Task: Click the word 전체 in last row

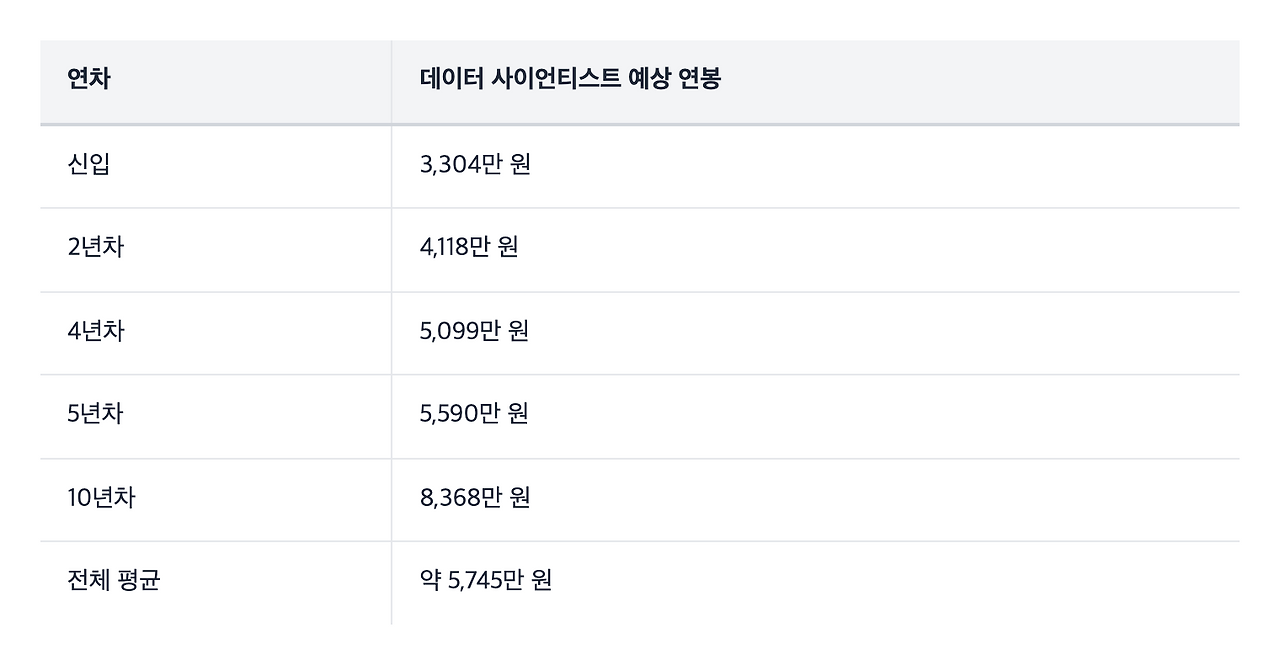Action: point(89,580)
